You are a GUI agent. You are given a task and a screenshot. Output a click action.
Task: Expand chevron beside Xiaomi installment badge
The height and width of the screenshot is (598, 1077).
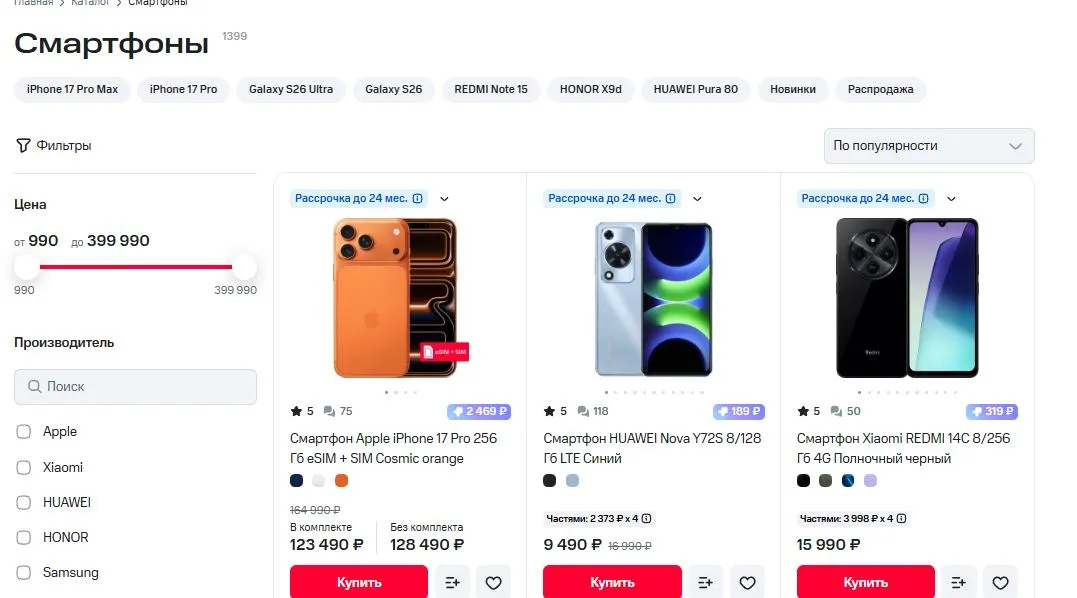951,199
